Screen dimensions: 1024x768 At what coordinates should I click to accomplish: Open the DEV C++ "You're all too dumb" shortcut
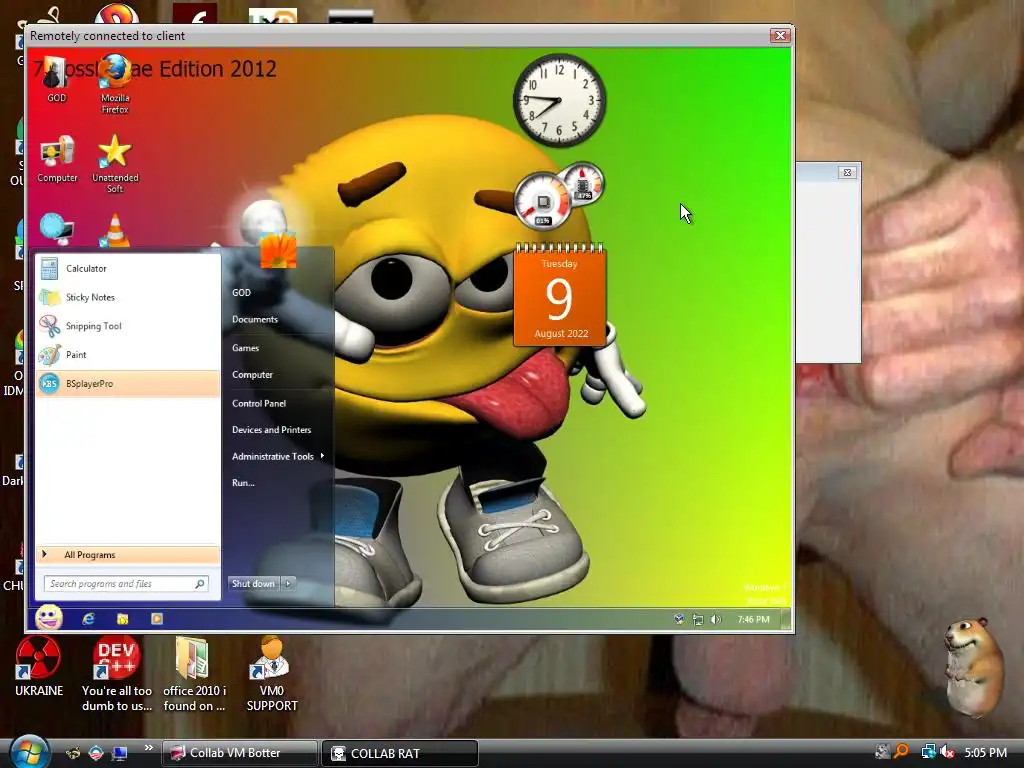point(116,675)
